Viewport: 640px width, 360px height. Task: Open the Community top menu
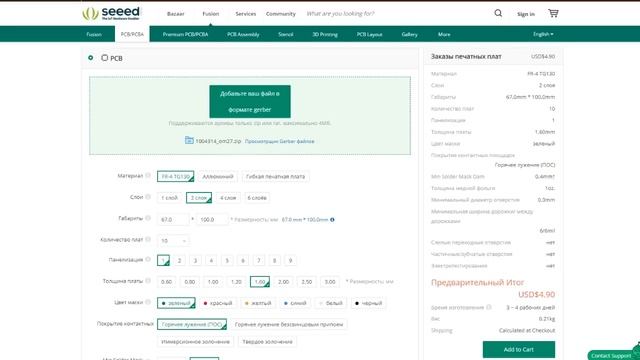tap(281, 14)
